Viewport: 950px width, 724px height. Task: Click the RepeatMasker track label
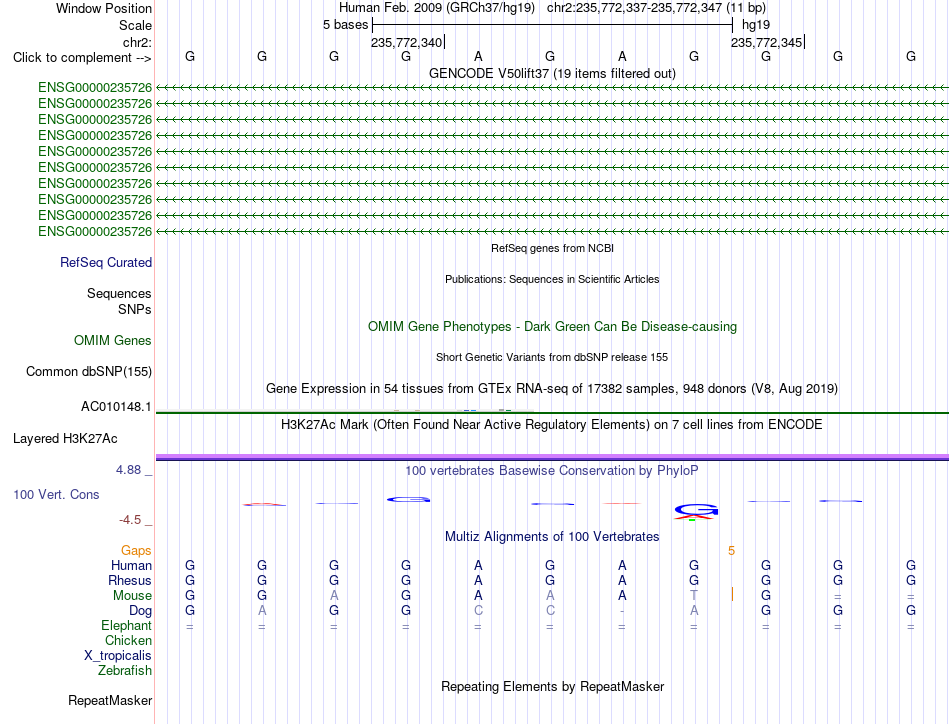[x=110, y=700]
